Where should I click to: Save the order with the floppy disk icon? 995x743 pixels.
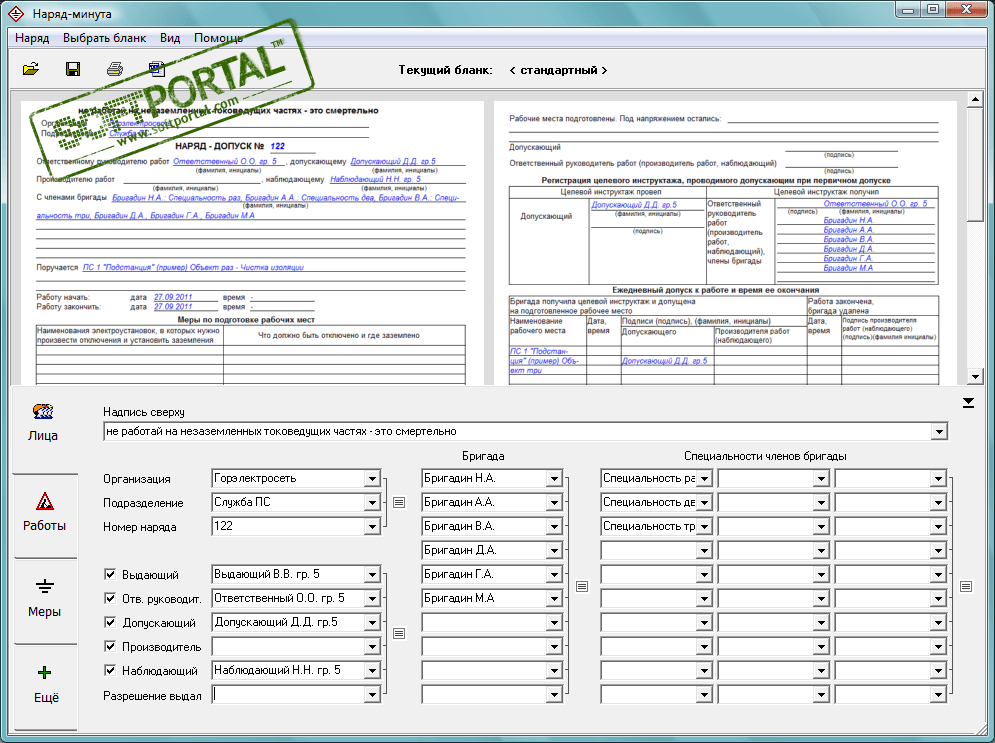click(x=73, y=69)
